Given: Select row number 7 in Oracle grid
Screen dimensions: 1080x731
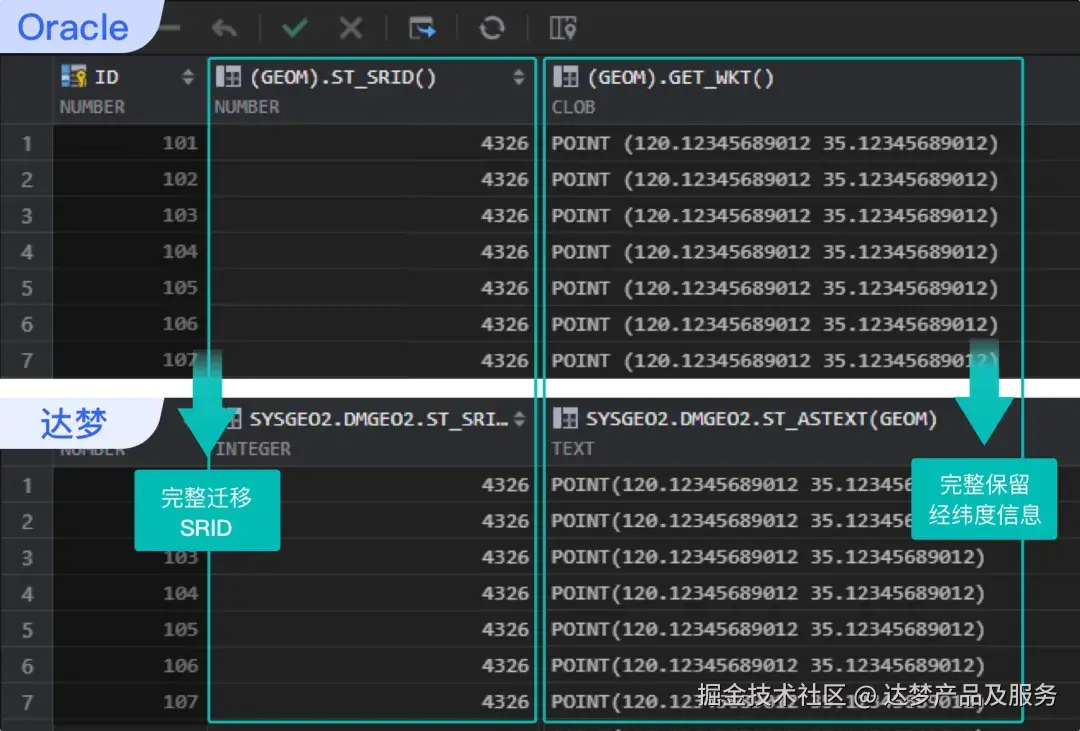Looking at the screenshot, I should 27,360.
